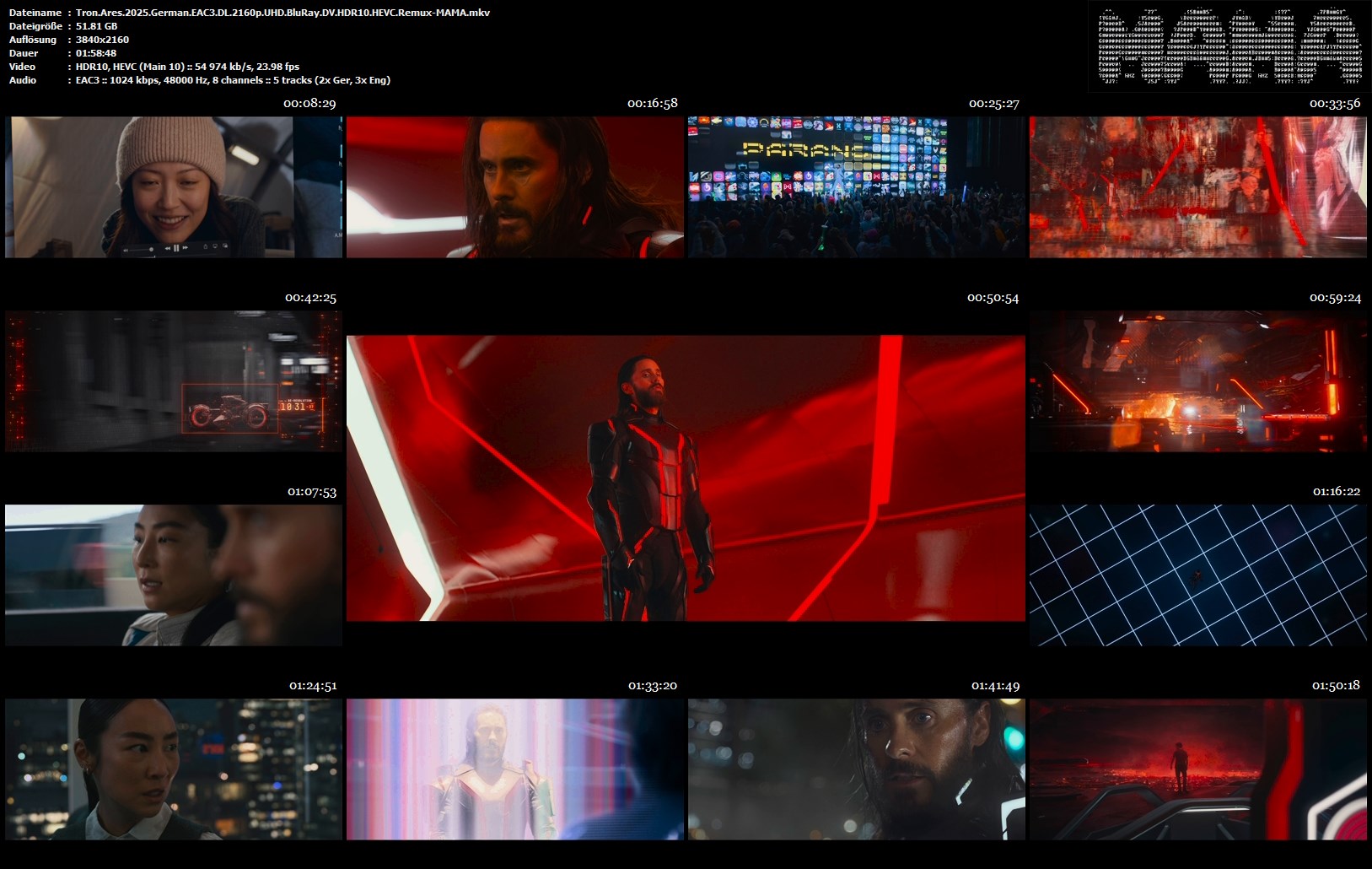Click the 01:24:51 timestamp text

point(313,686)
